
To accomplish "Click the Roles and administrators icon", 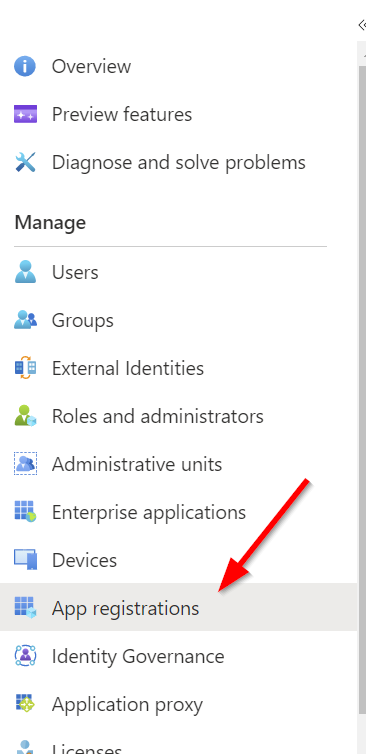I will point(25,416).
